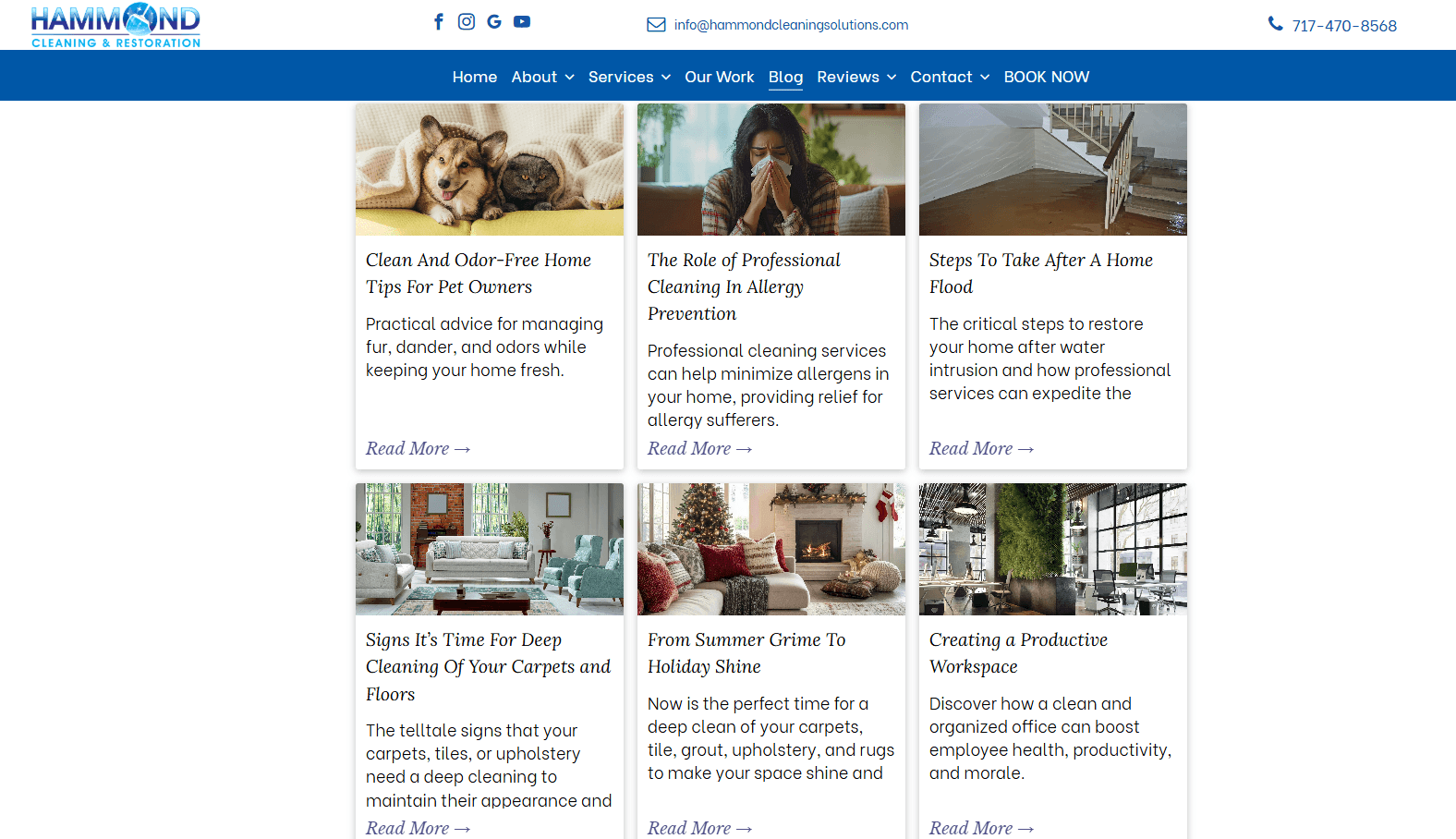Screen dimensions: 1456x839
Task: Open the allergy prevention article thumbnail
Action: [771, 169]
